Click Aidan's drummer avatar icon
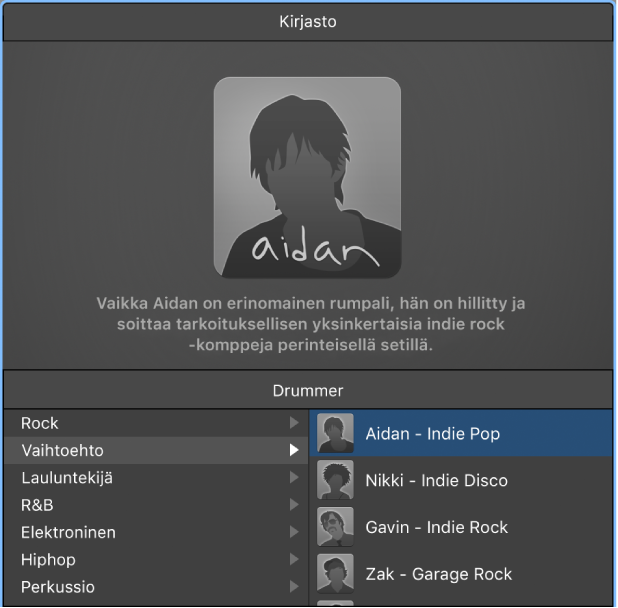The image size is (618, 608). click(336, 434)
